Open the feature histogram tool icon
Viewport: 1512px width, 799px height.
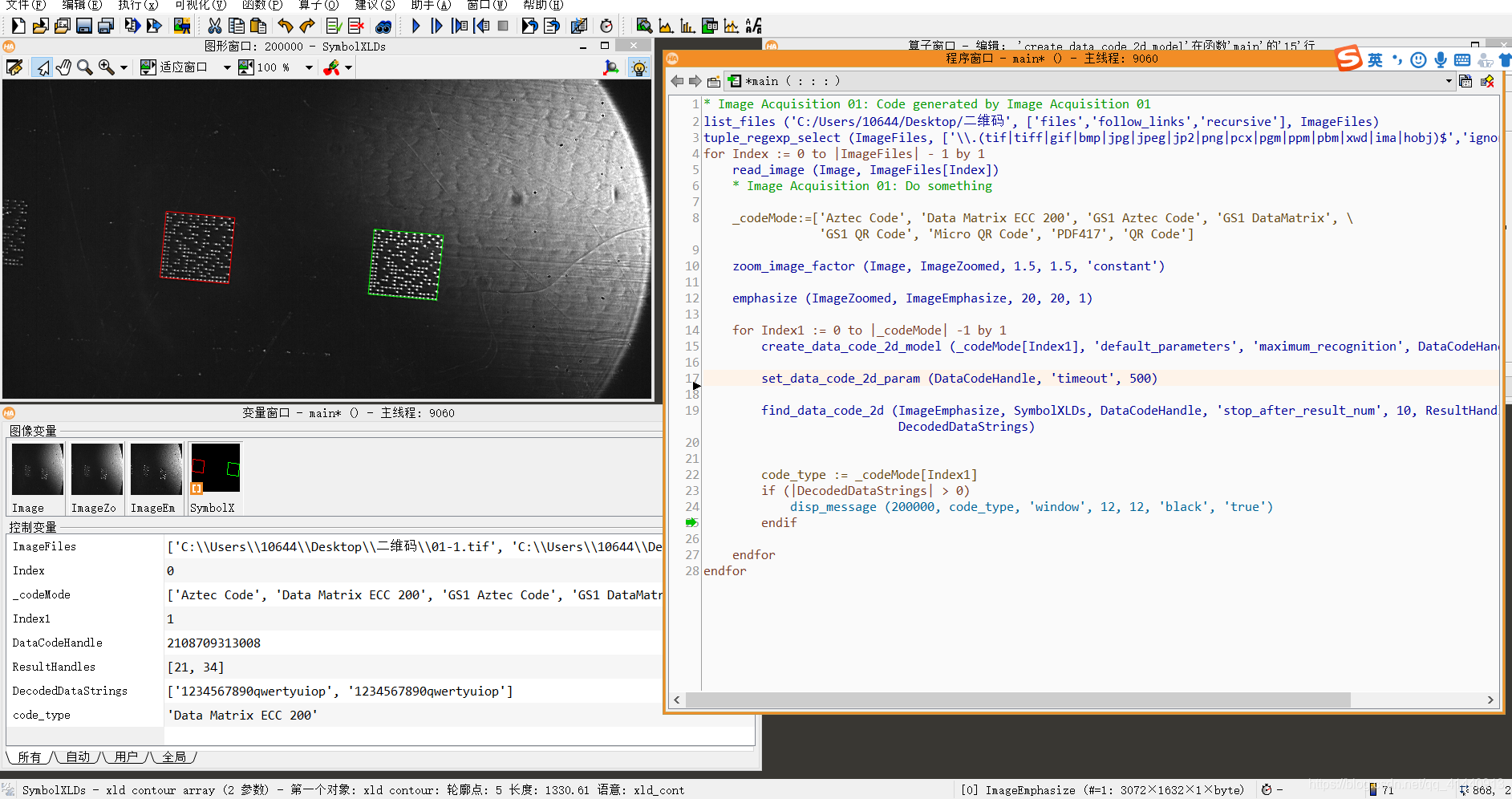(x=687, y=26)
